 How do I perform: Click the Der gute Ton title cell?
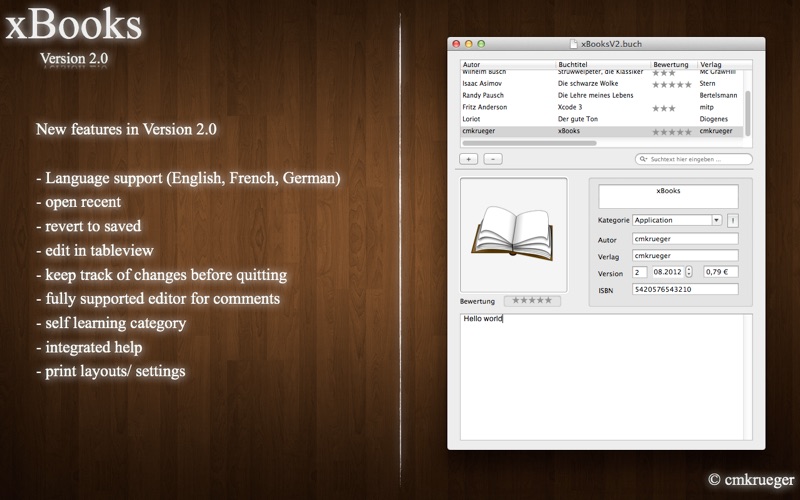[x=578, y=119]
